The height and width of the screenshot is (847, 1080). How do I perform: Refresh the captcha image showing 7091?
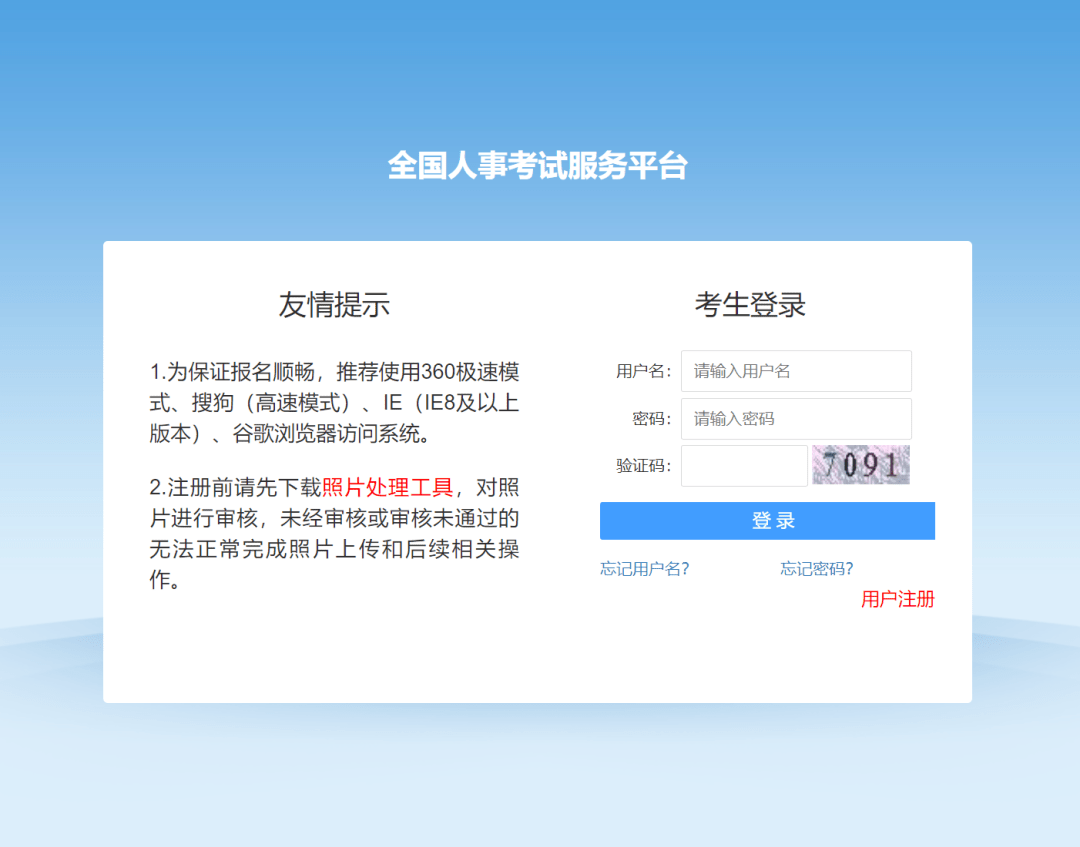click(x=861, y=465)
